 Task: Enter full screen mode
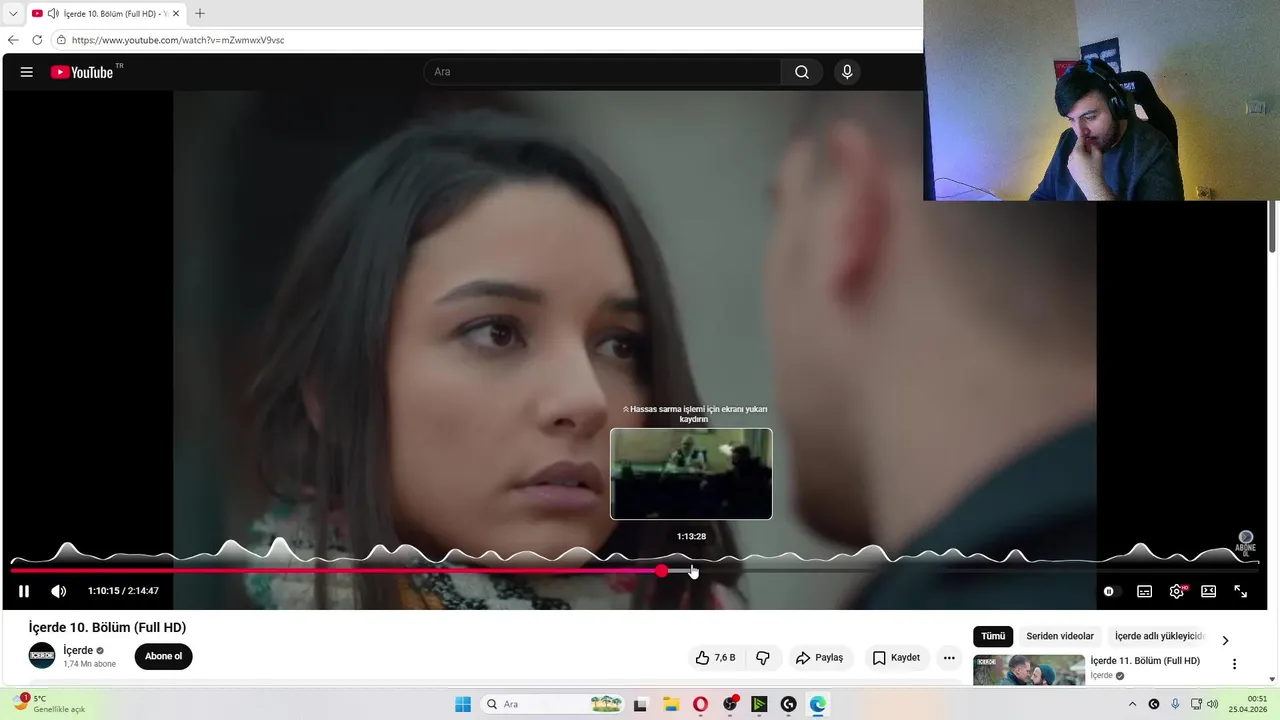[1241, 591]
